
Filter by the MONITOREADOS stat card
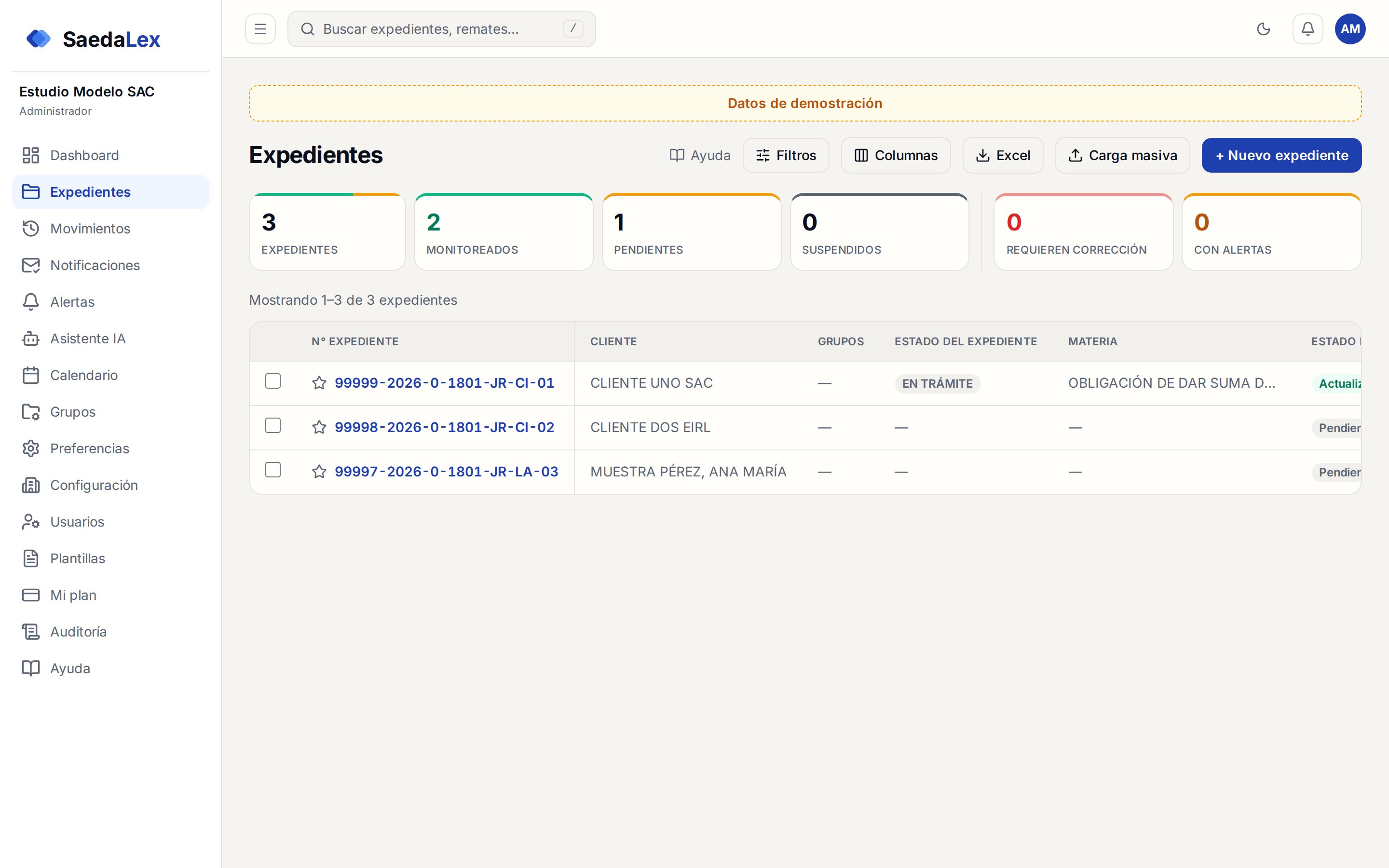[x=504, y=232]
